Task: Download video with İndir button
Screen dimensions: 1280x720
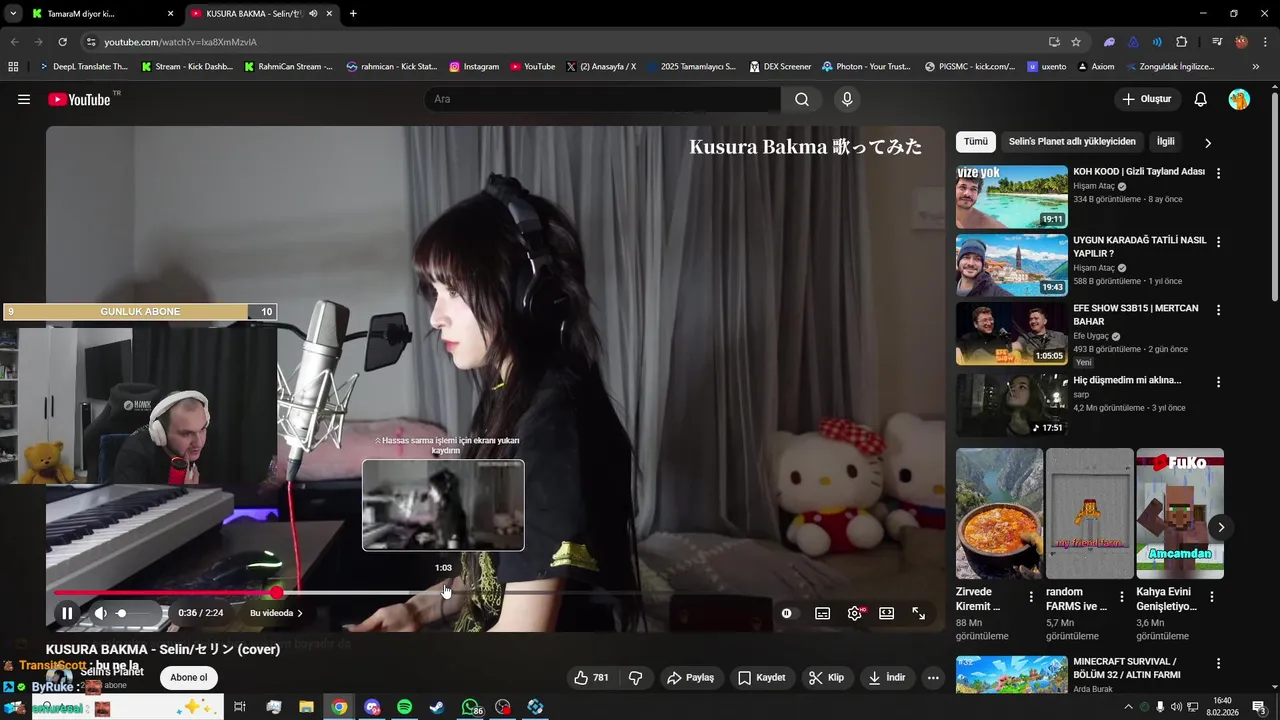Action: pyautogui.click(x=887, y=677)
